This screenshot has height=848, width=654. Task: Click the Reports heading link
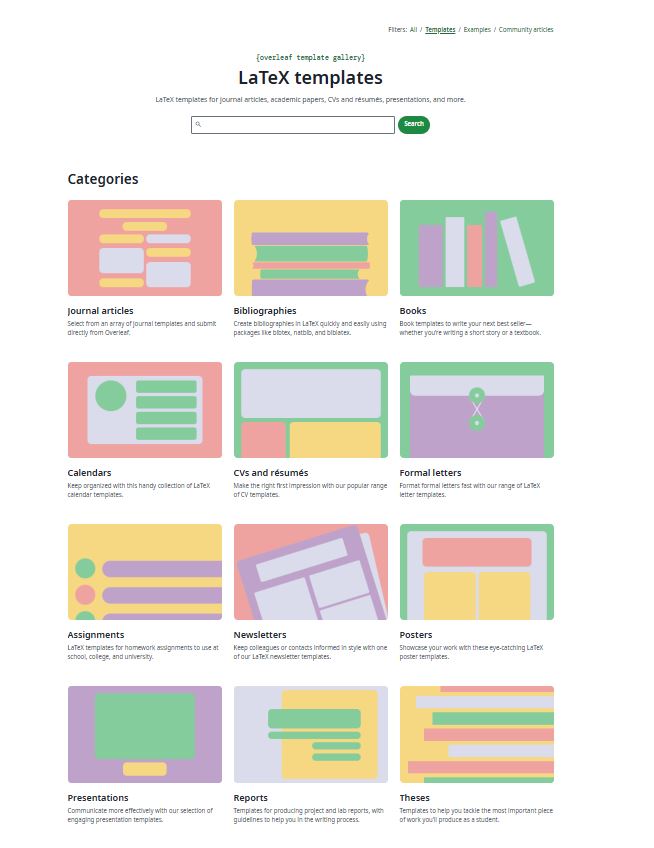coord(250,798)
